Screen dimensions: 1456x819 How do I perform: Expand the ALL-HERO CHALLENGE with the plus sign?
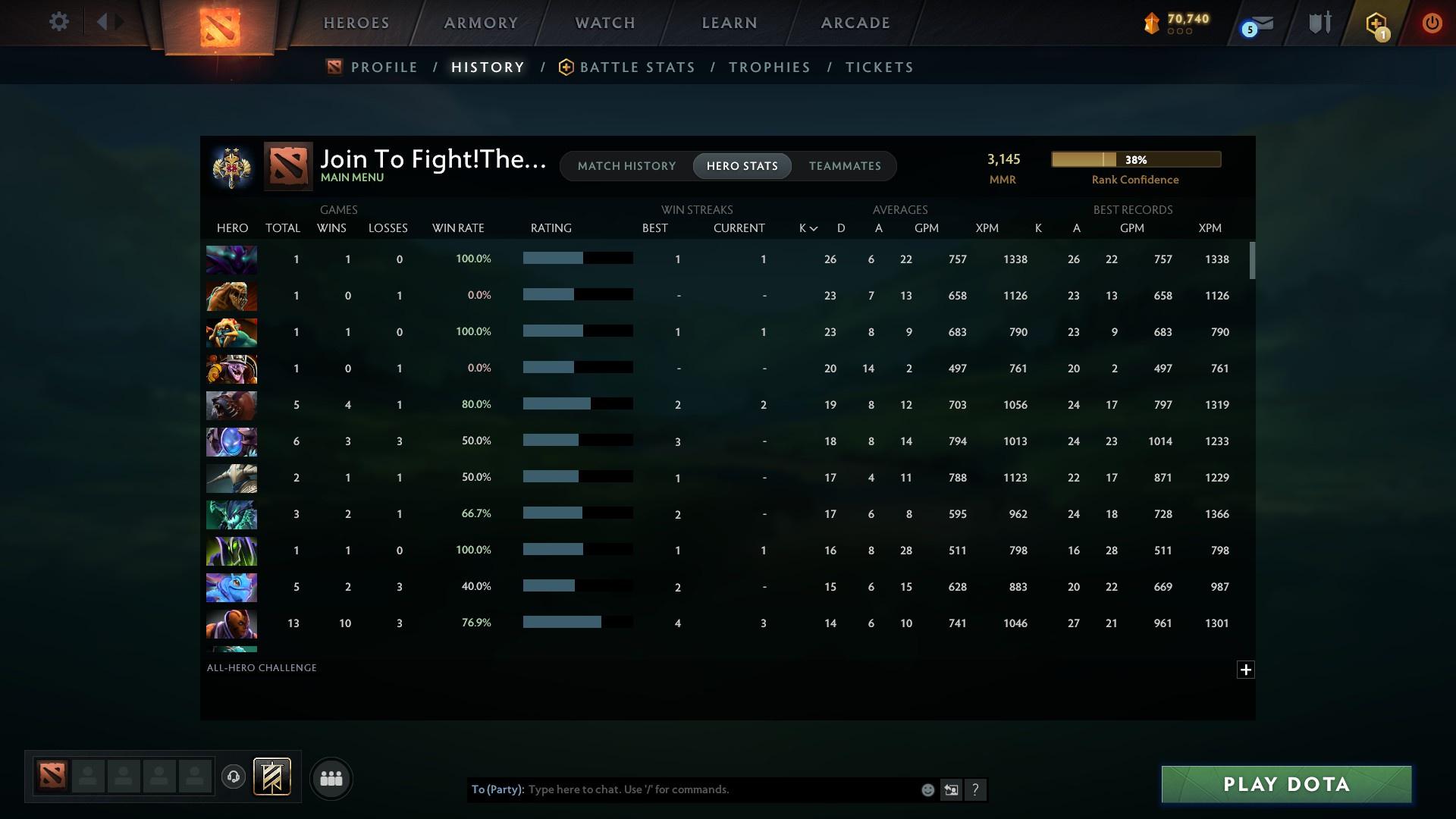(x=1246, y=670)
